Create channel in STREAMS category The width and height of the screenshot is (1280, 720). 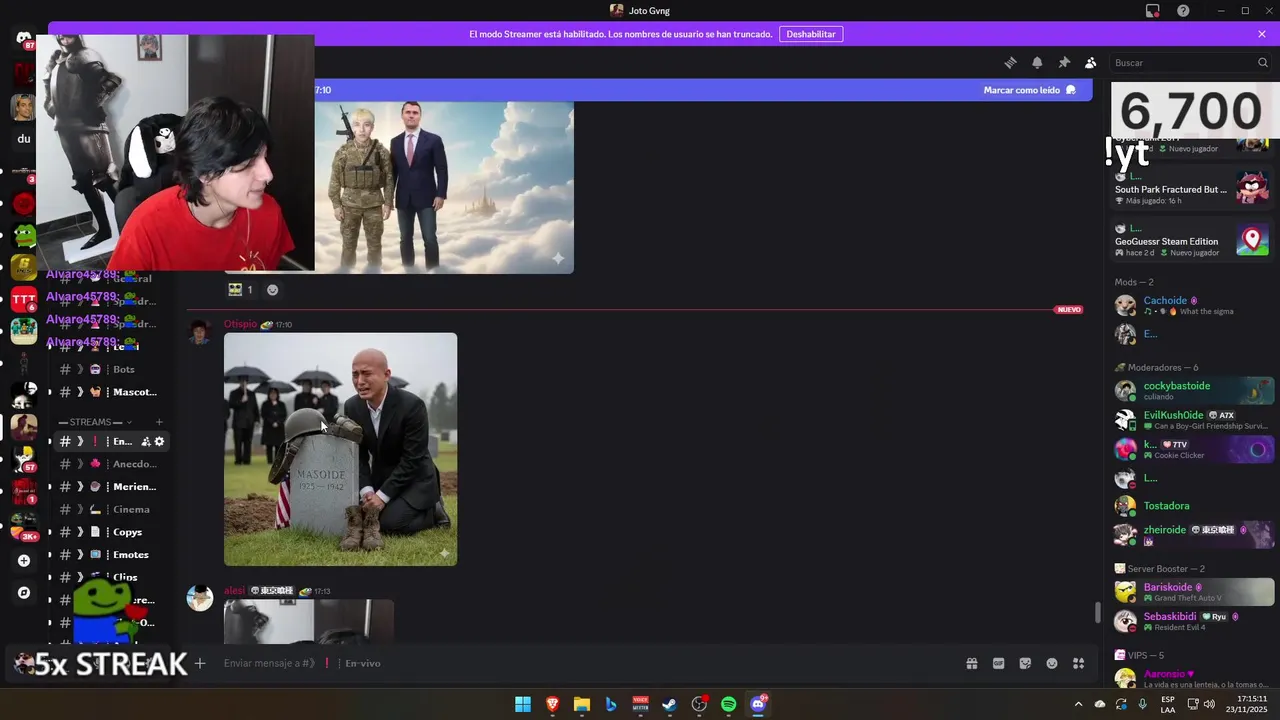159,422
